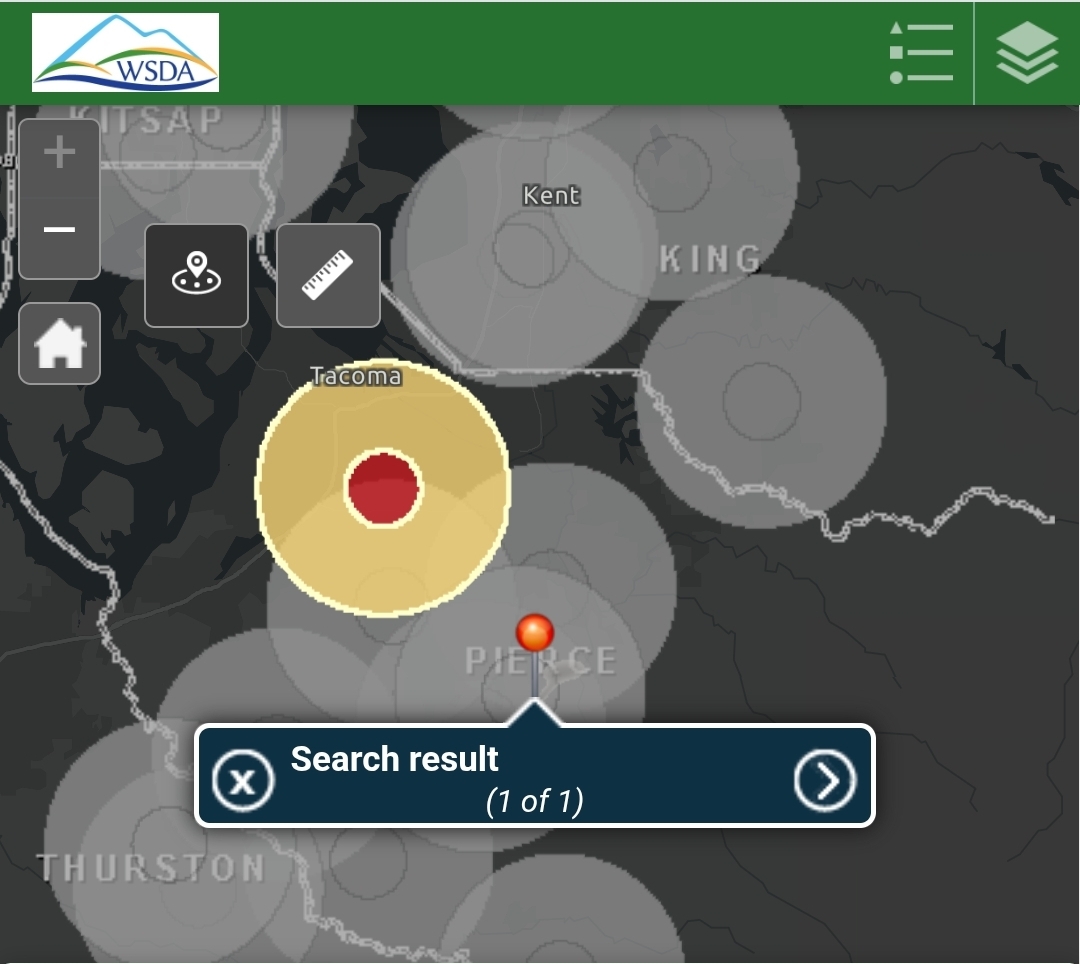Viewport: 1080px width, 964px height.
Task: Zoom out using the minus button
Action: 59,230
